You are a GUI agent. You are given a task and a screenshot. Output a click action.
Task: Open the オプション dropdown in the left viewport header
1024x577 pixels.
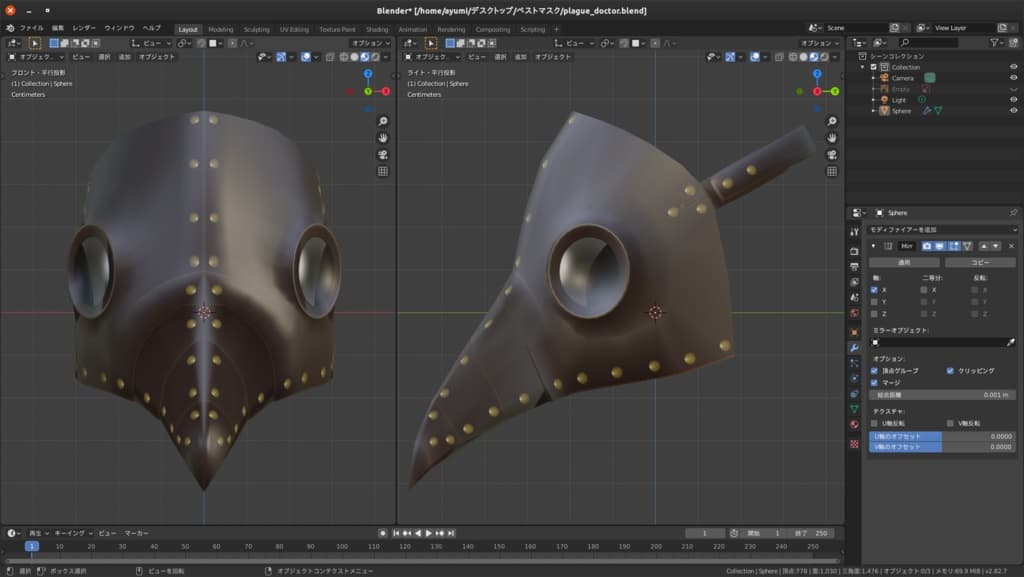370,43
